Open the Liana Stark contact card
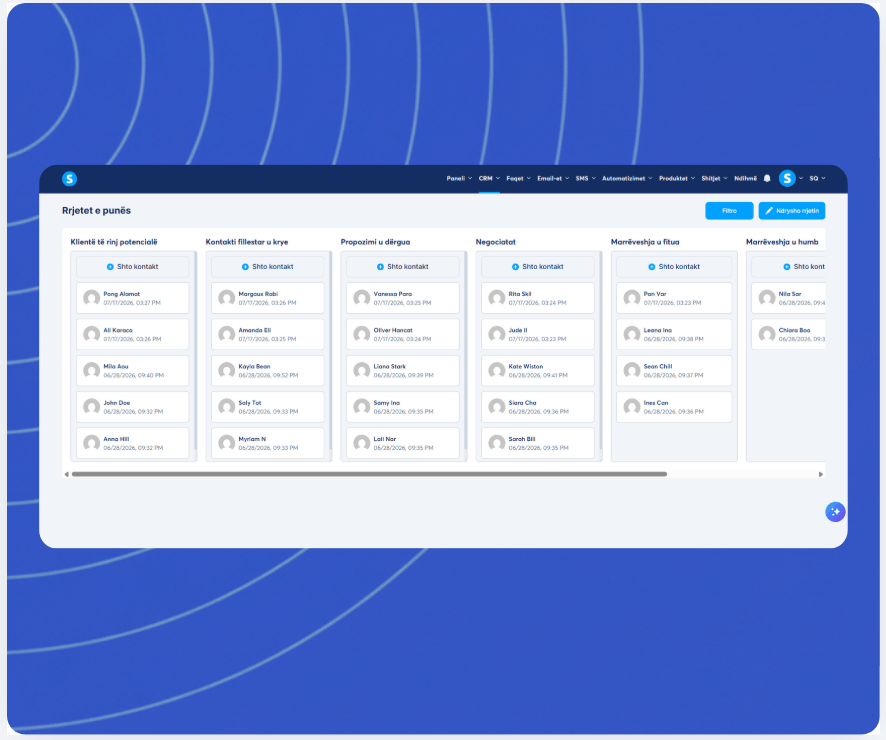886x740 pixels. (x=403, y=371)
